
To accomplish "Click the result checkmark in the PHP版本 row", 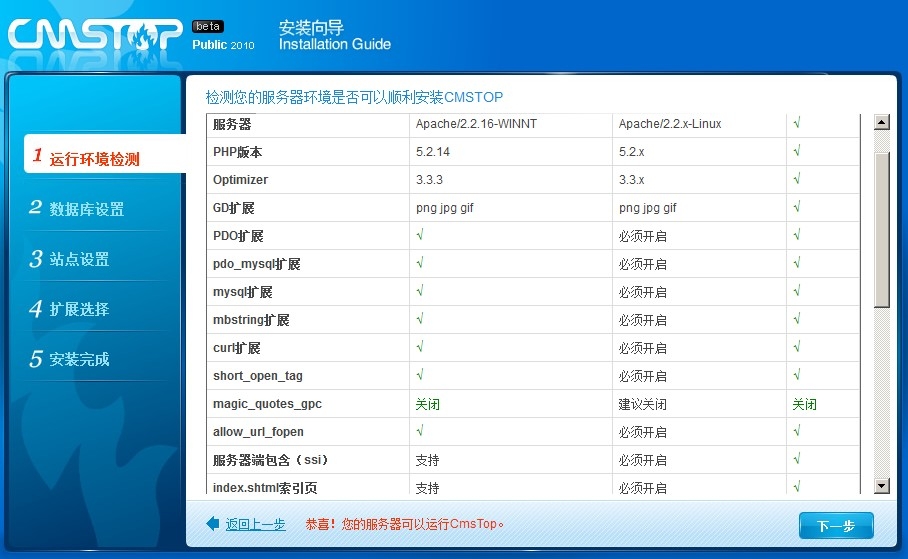I will (x=797, y=151).
